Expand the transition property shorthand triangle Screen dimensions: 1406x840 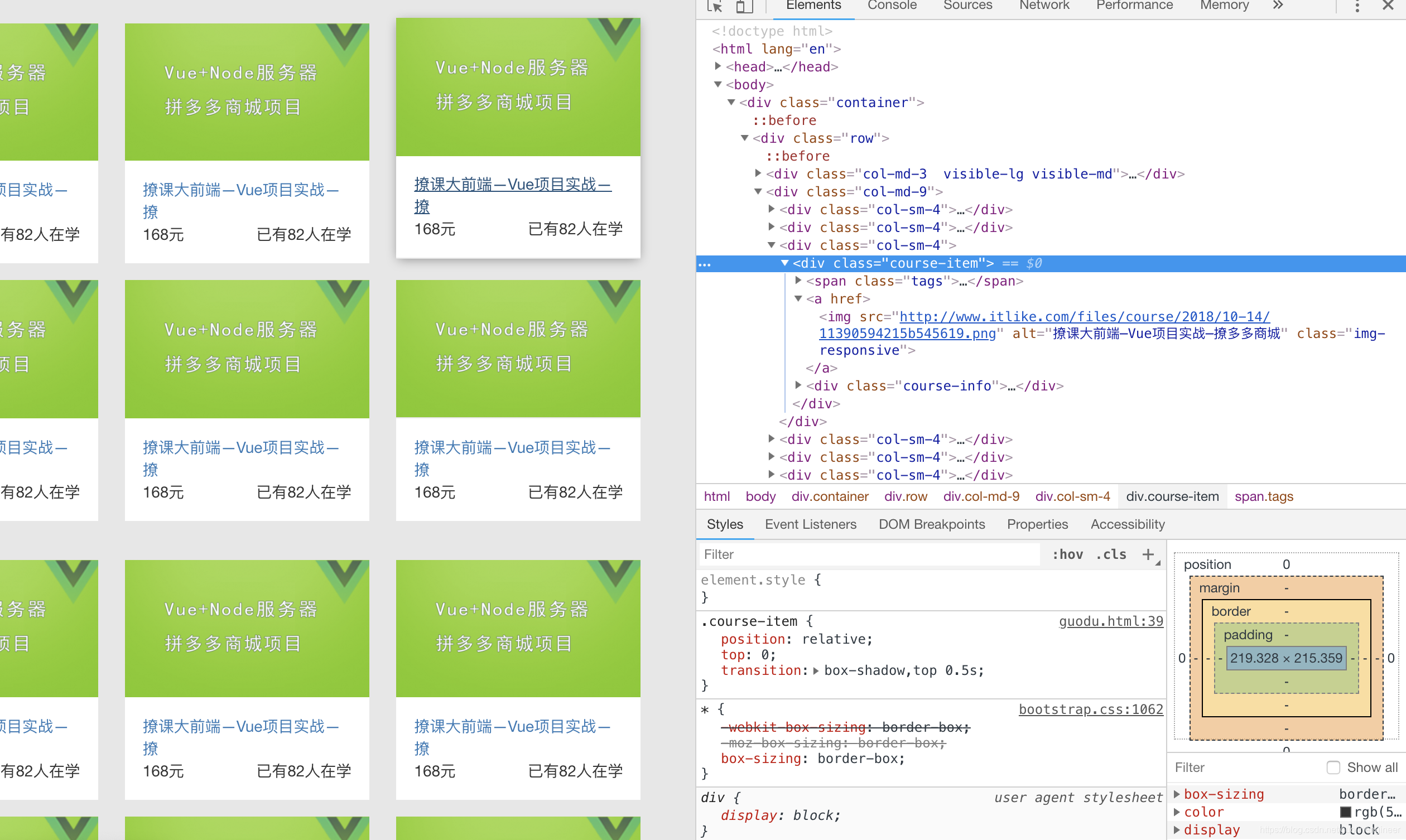816,671
